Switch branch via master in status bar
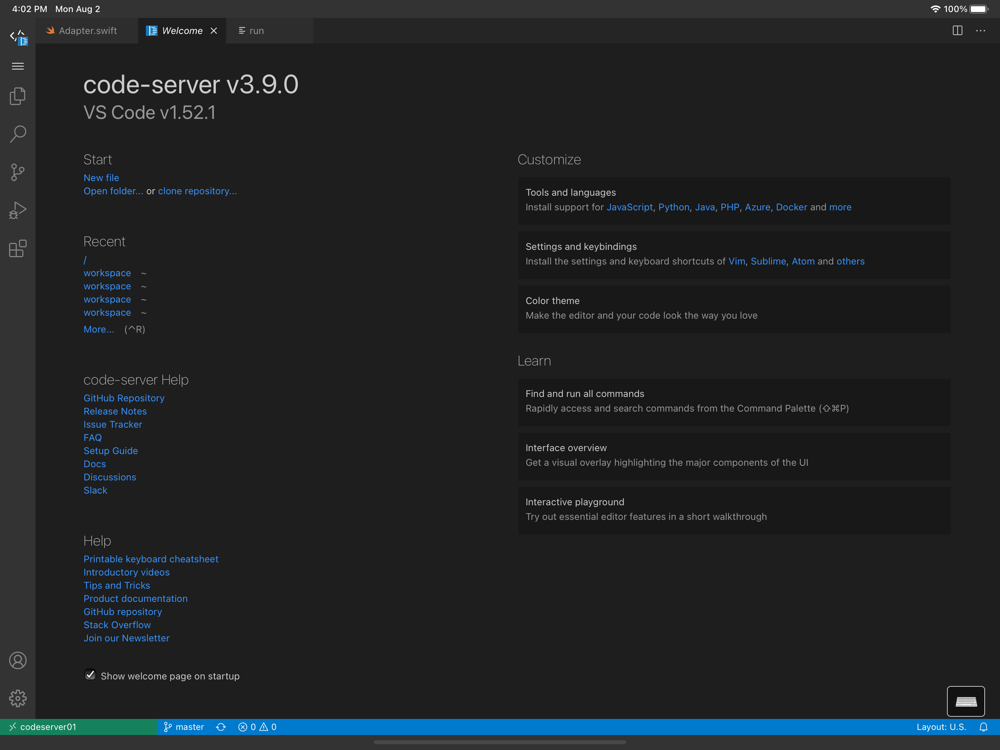The image size is (1000, 750). click(184, 727)
